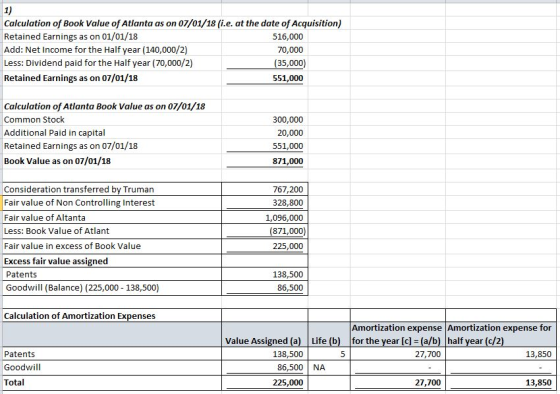Click the 300,000 Common Stock value

pyautogui.click(x=288, y=120)
